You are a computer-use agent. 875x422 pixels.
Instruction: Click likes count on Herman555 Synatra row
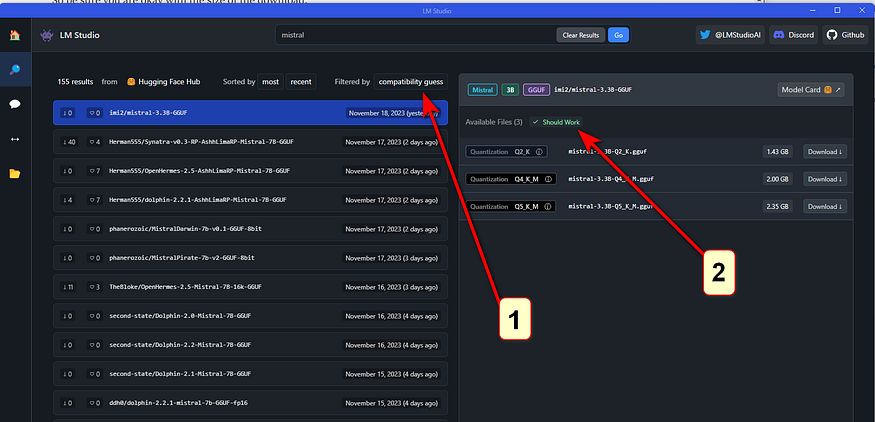click(x=94, y=142)
